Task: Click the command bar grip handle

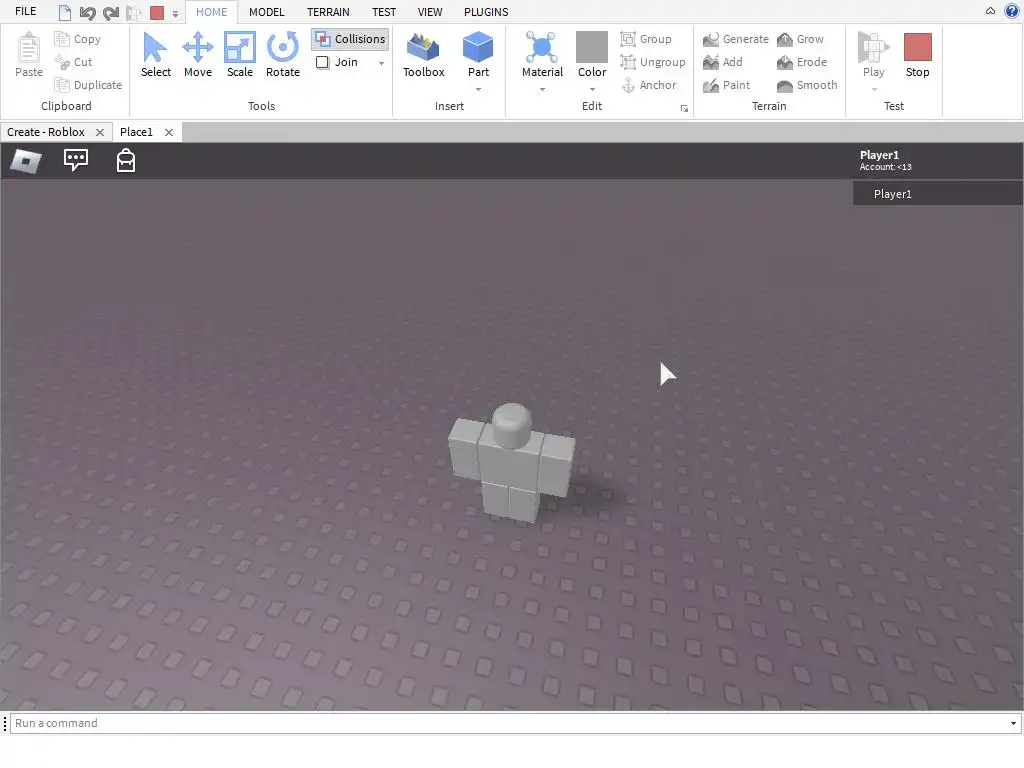Action: pyautogui.click(x=5, y=723)
